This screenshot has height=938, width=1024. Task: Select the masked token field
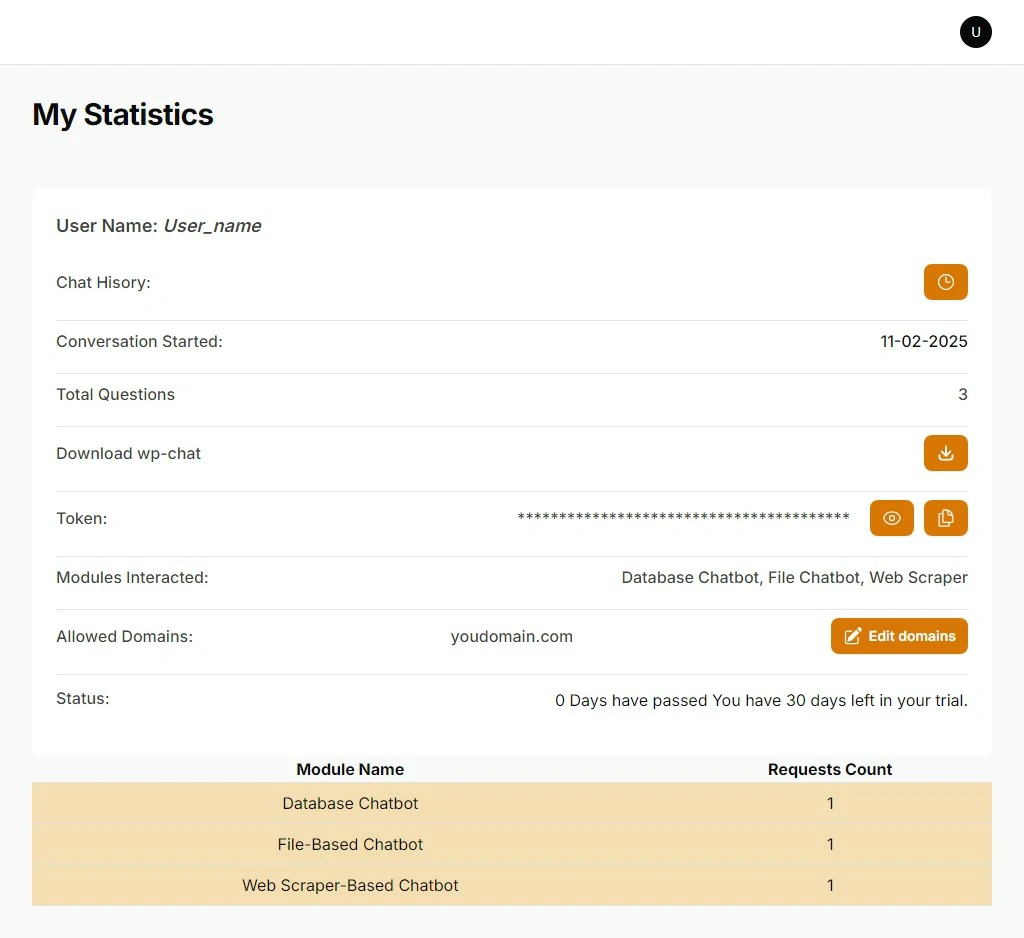(683, 518)
